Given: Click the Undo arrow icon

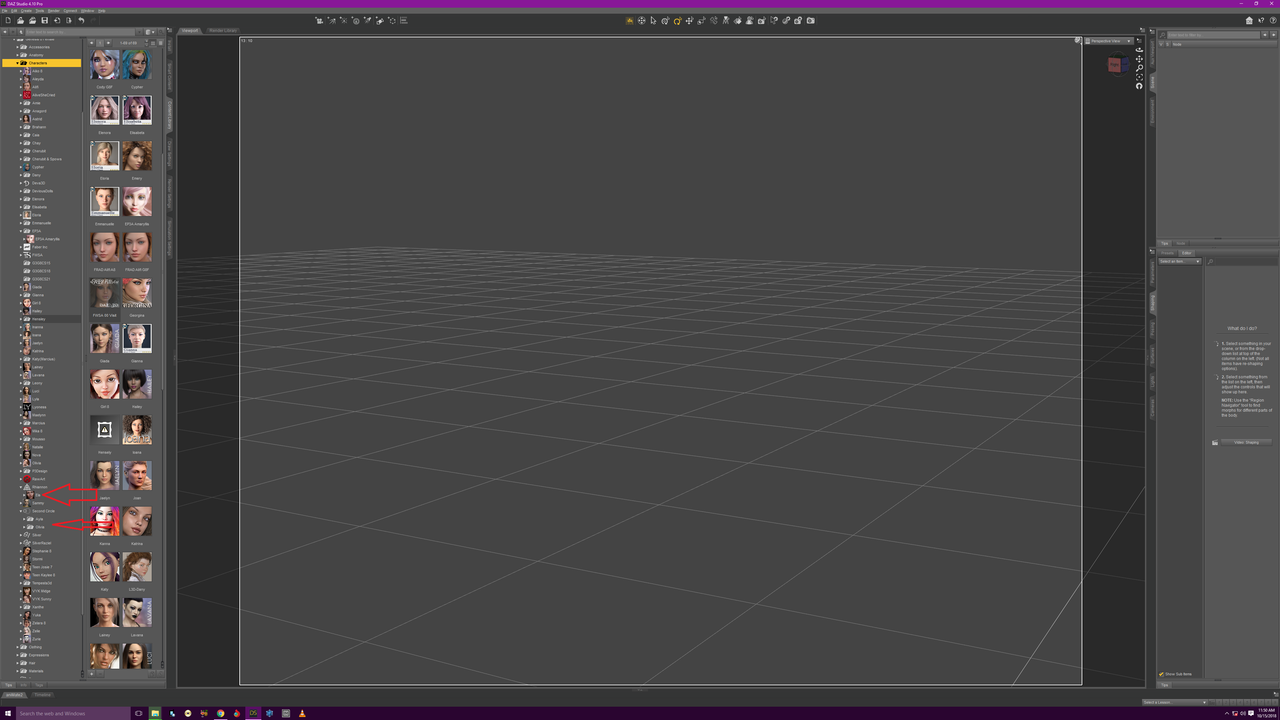Looking at the screenshot, I should tap(81, 20).
